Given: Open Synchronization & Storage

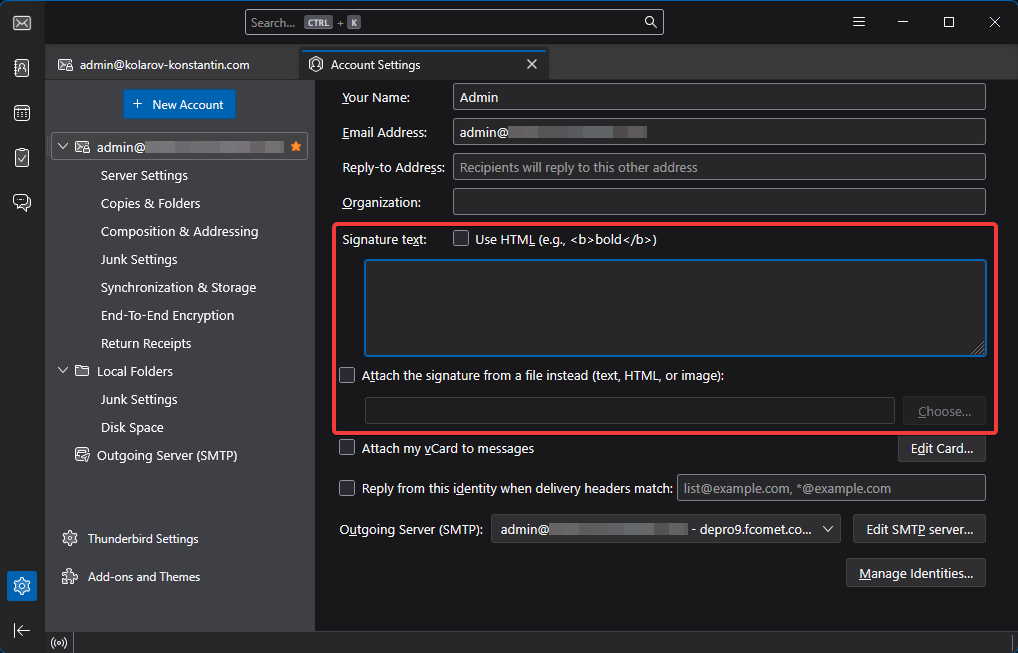Looking at the screenshot, I should 179,287.
